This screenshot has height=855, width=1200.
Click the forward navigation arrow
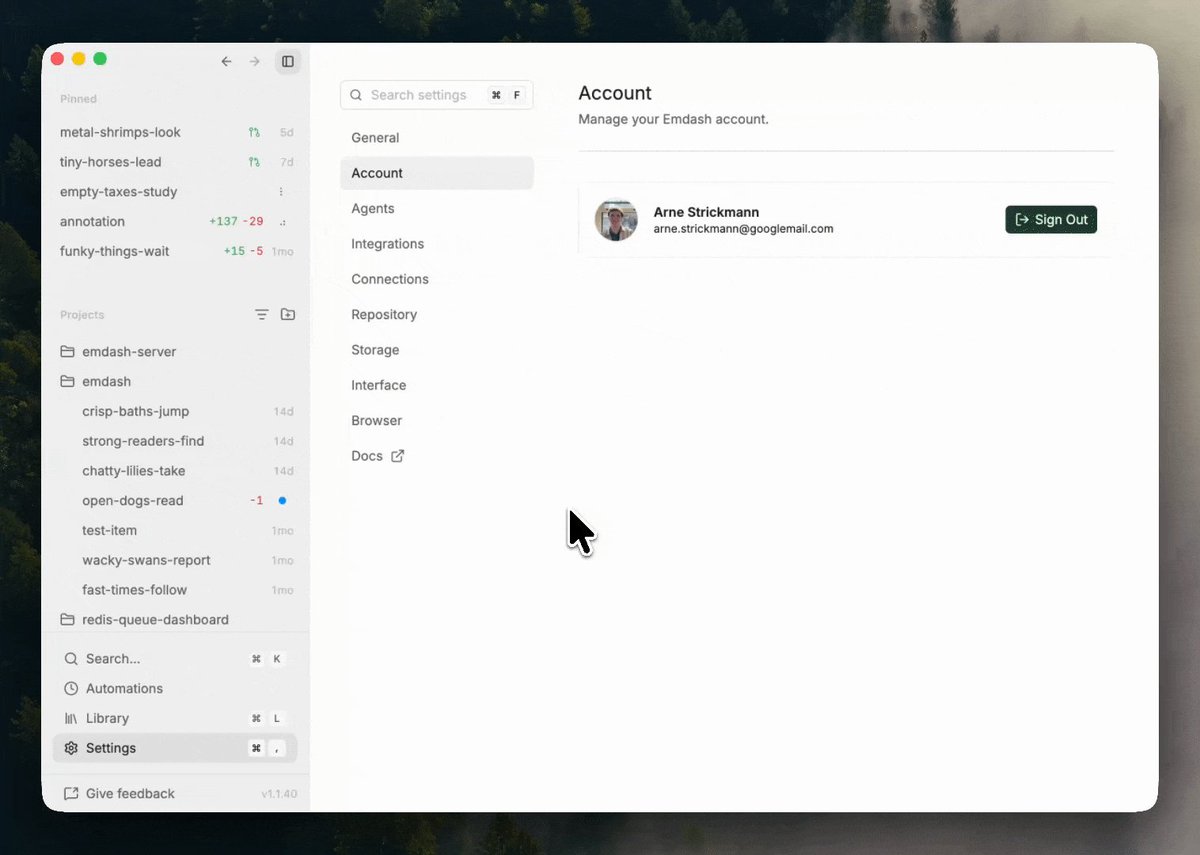255,62
